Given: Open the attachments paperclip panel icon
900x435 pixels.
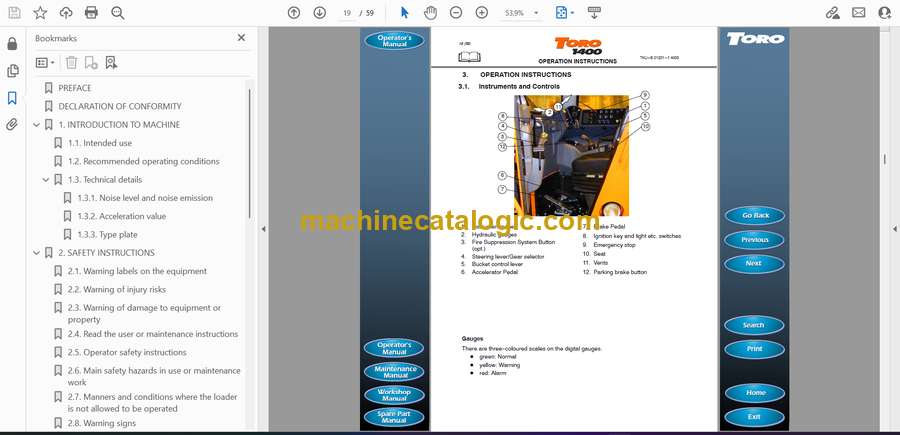Looking at the screenshot, I should (x=12, y=125).
